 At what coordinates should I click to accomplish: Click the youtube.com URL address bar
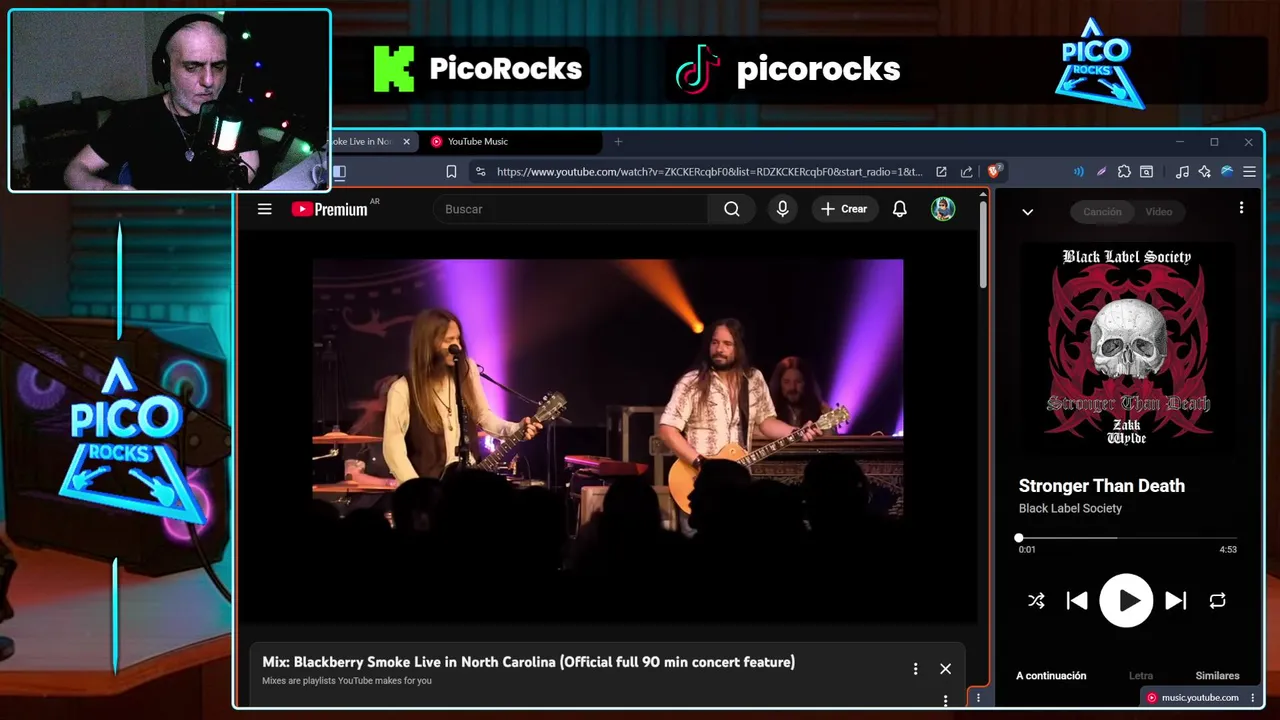[709, 172]
